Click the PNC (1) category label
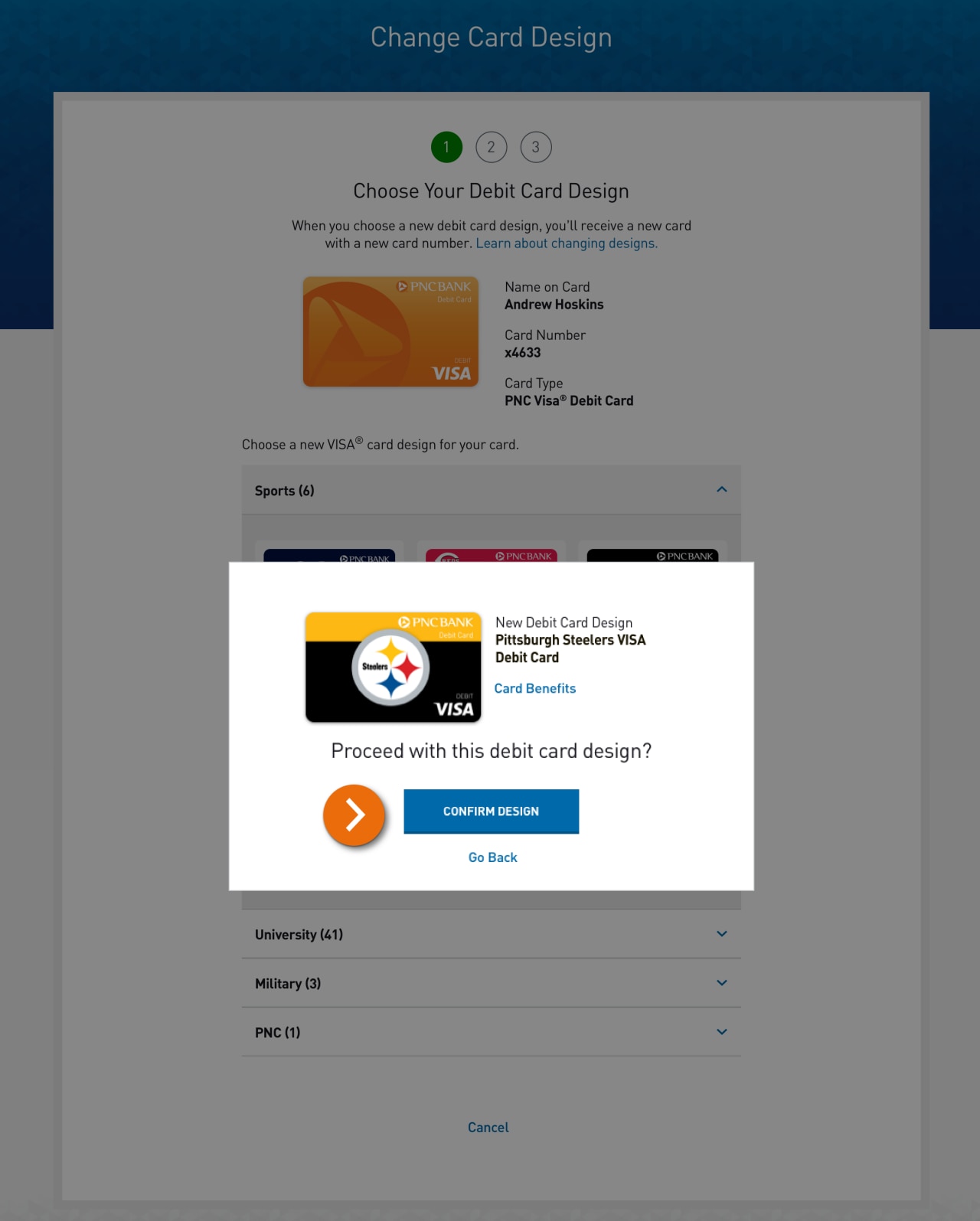The width and height of the screenshot is (980, 1221). click(x=277, y=1033)
